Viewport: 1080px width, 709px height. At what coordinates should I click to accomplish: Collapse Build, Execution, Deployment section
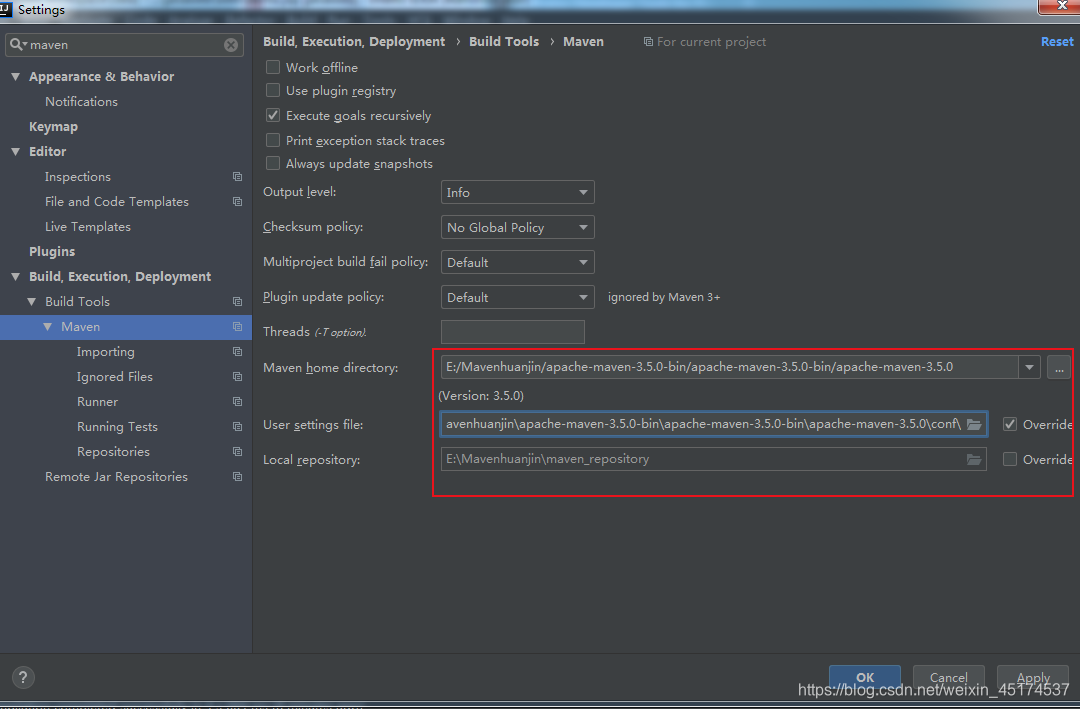[x=16, y=277]
